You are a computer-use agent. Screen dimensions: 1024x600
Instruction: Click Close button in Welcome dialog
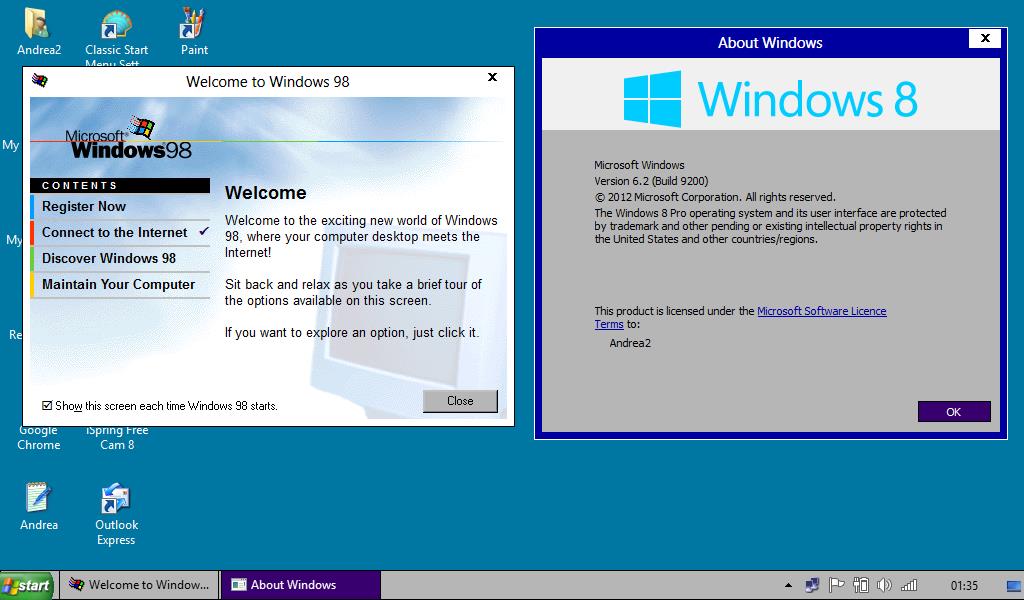460,401
